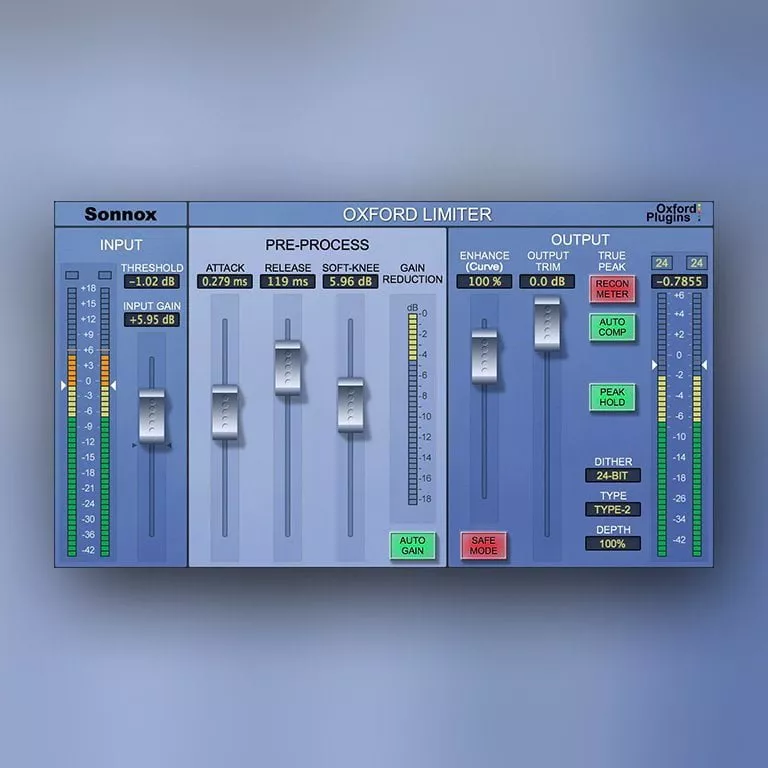The width and height of the screenshot is (768, 768).
Task: Toggle the Auto Gain button
Action: [413, 546]
